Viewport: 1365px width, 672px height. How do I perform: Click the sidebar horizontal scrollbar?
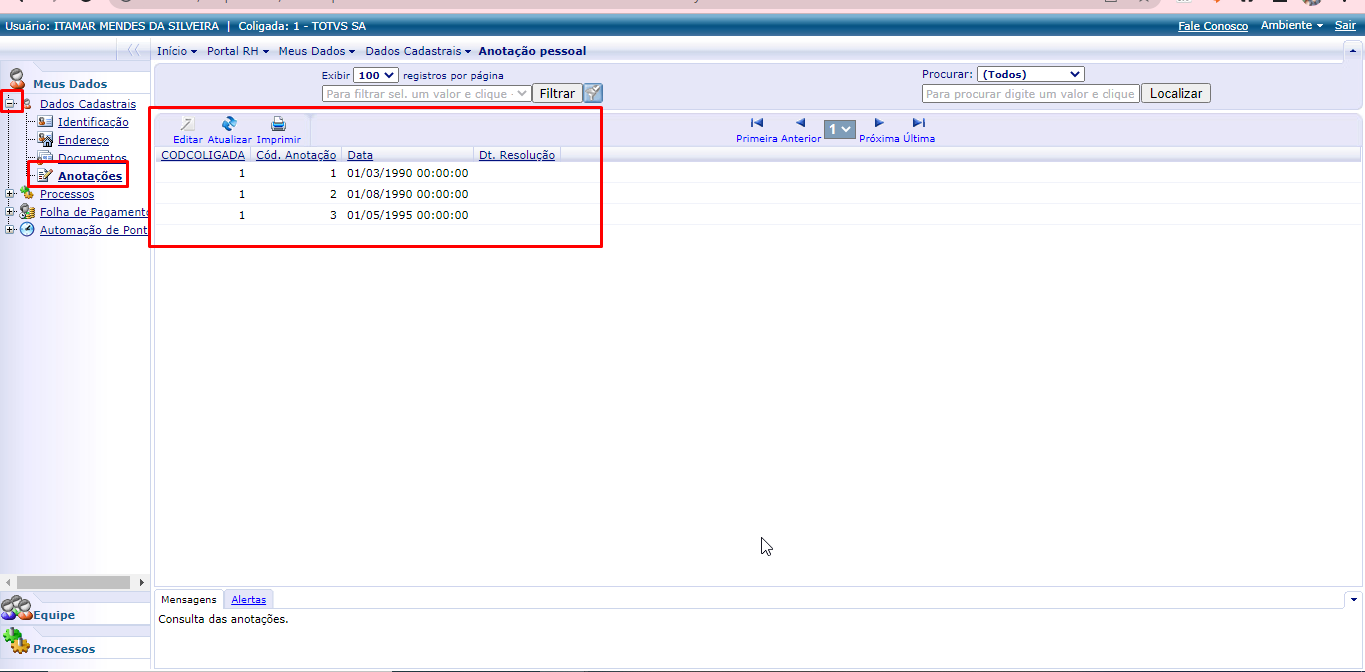click(74, 582)
